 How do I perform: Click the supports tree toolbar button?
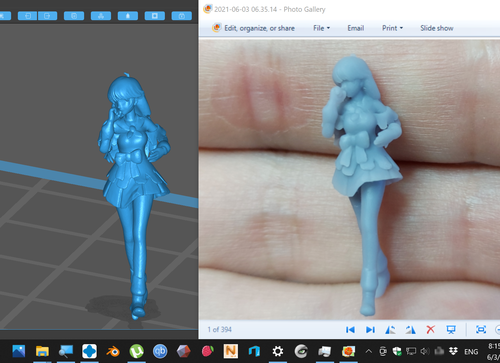coord(101,16)
